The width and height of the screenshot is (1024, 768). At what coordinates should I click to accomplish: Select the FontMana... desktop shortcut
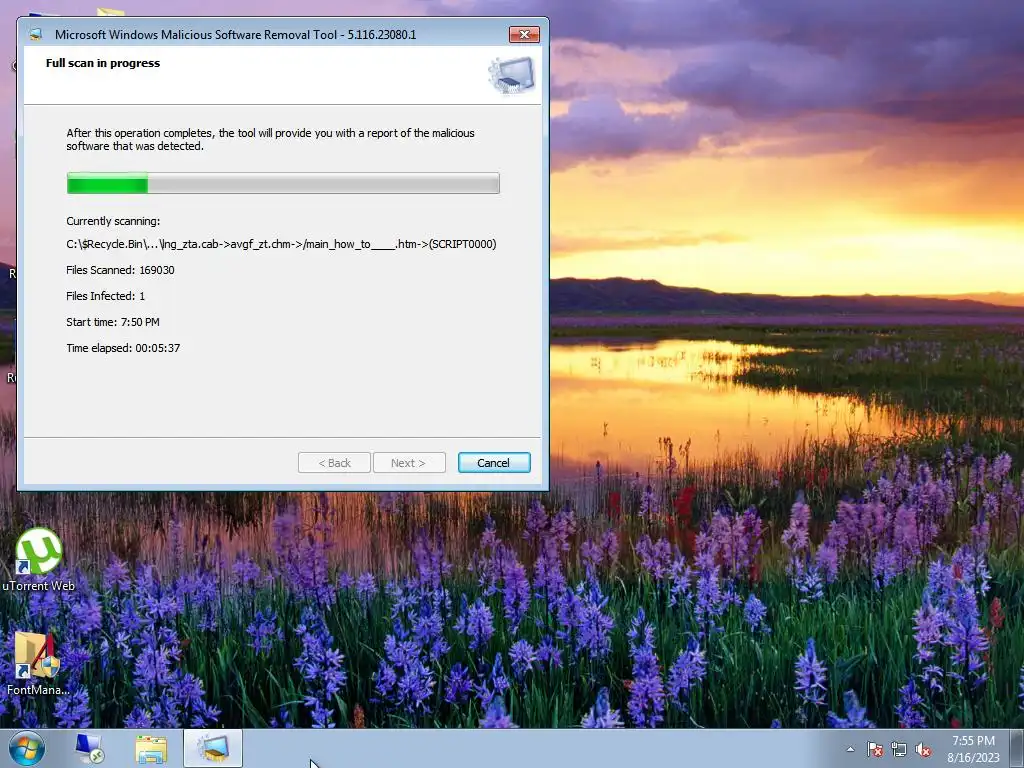click(38, 664)
